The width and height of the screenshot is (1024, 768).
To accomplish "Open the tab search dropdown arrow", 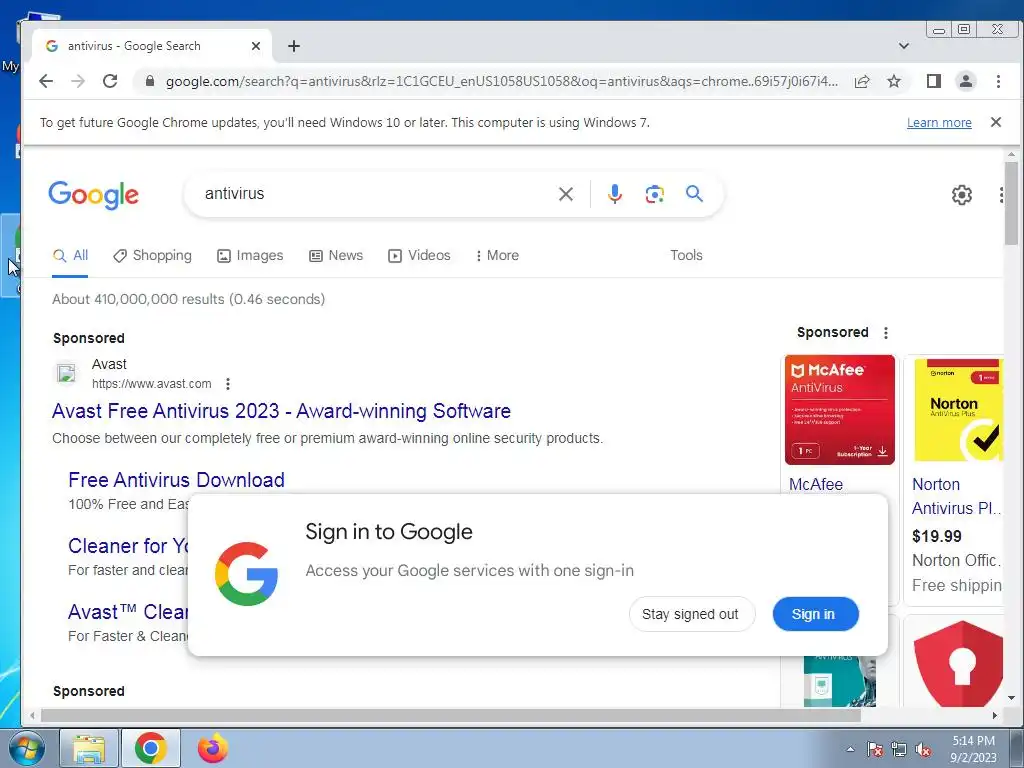I will [904, 46].
